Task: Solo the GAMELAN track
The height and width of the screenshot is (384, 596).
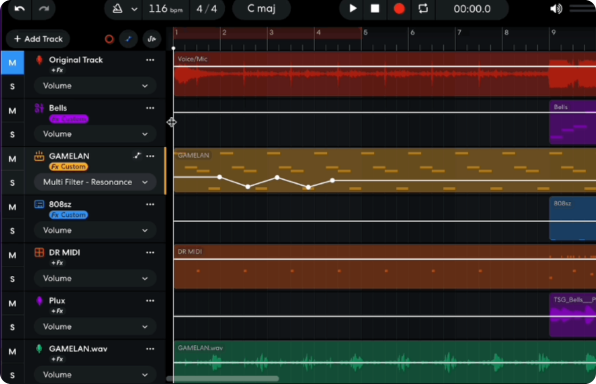Action: (x=13, y=183)
